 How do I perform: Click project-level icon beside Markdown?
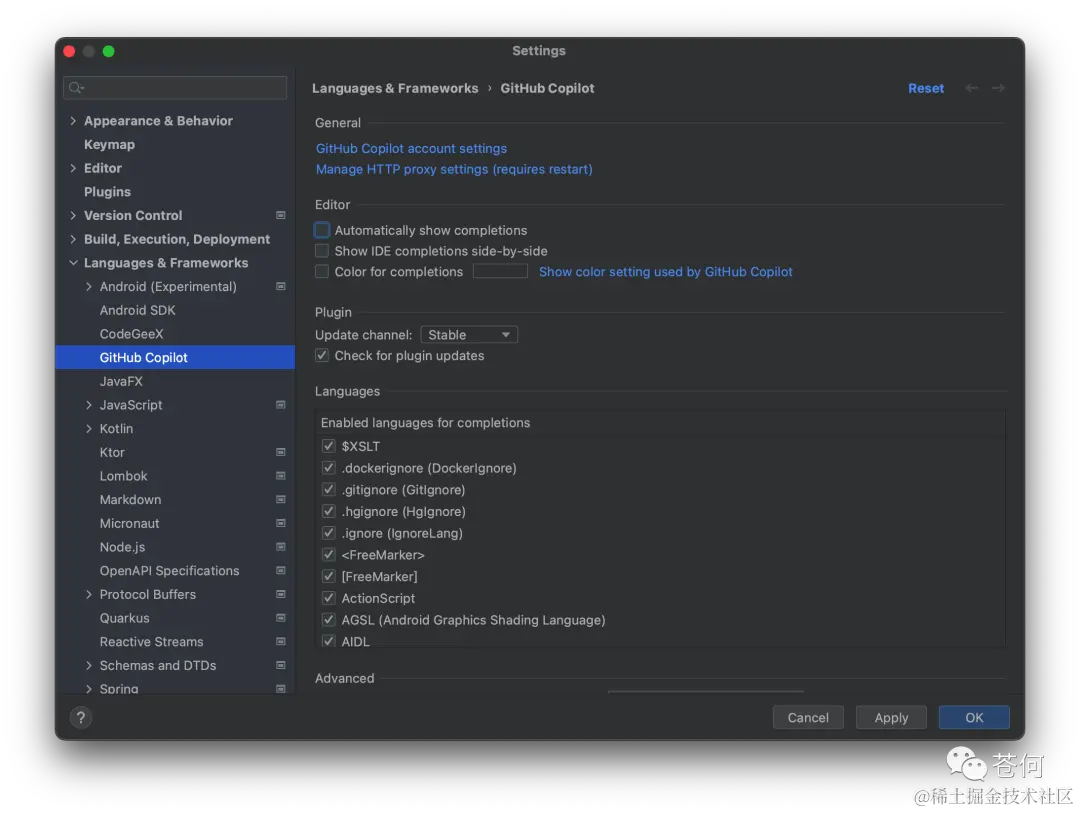pyautogui.click(x=281, y=500)
